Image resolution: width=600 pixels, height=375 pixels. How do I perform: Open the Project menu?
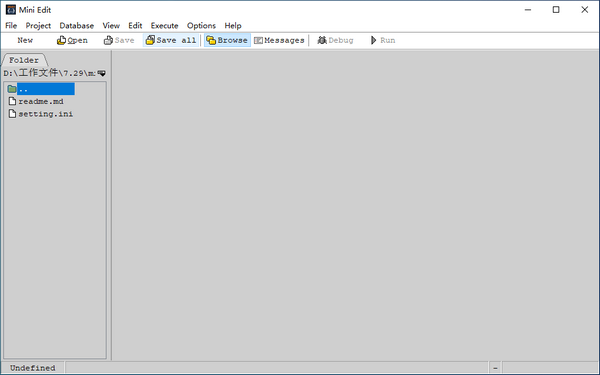(x=38, y=26)
